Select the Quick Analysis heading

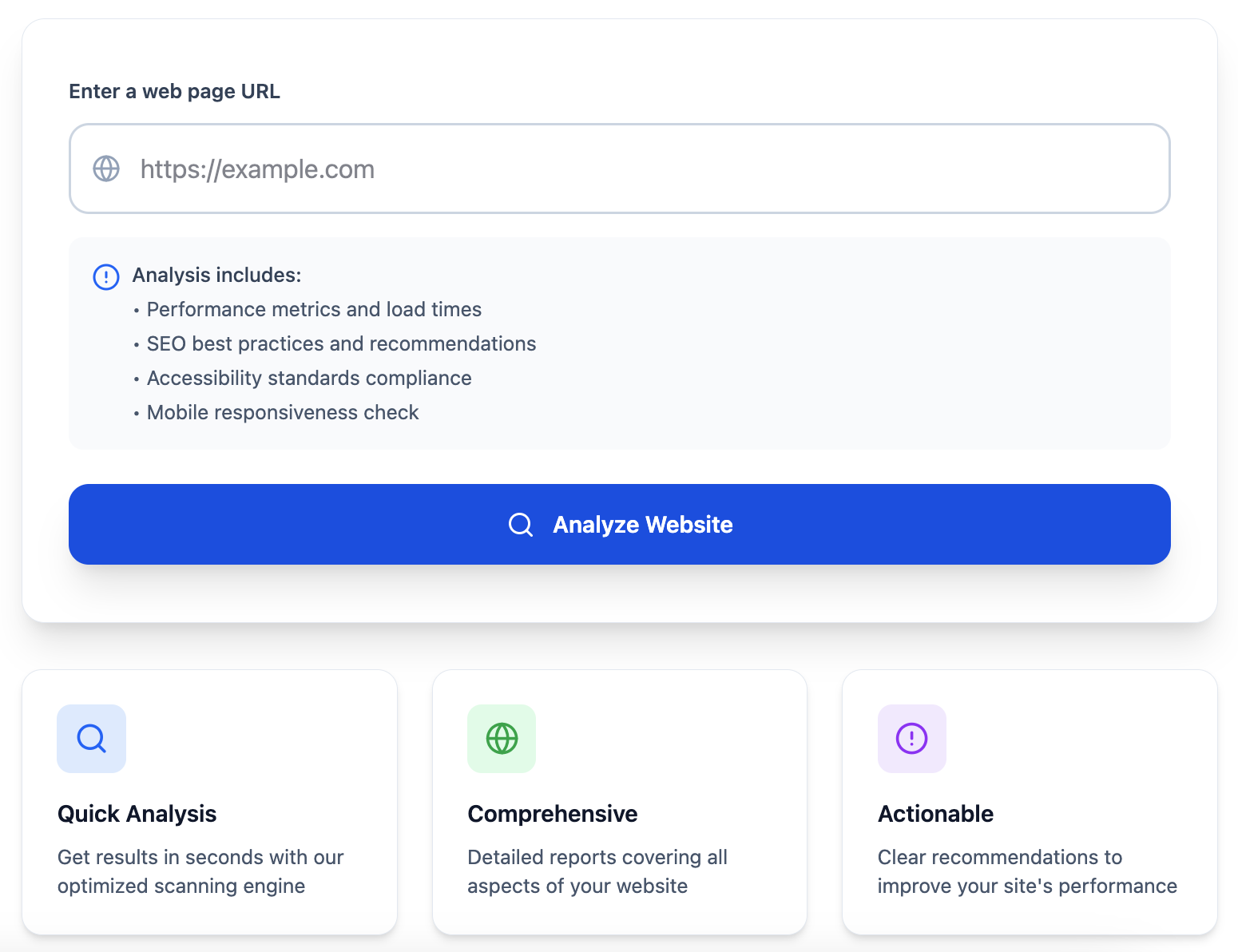137,814
